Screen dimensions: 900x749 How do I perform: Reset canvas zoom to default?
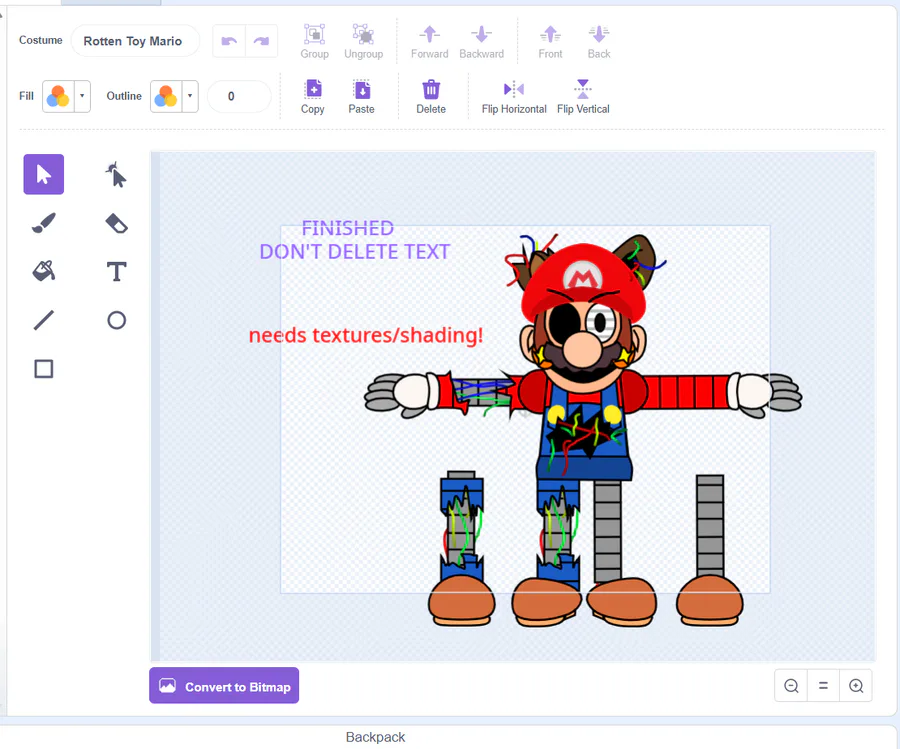point(823,685)
